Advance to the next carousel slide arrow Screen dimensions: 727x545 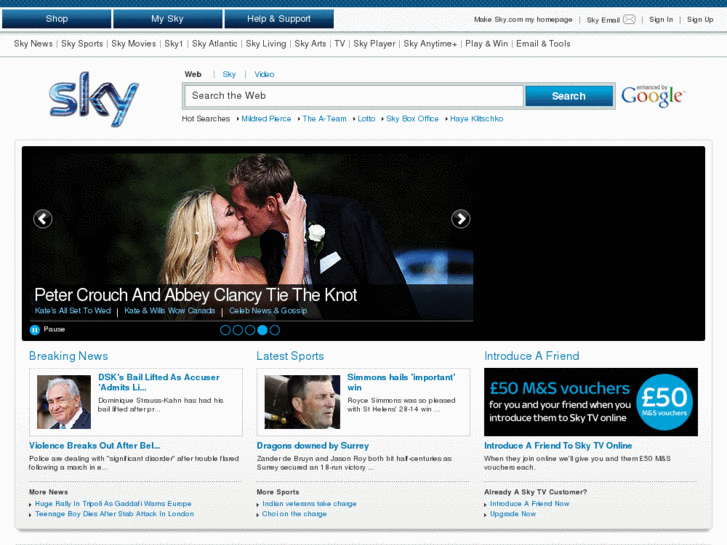pos(460,218)
